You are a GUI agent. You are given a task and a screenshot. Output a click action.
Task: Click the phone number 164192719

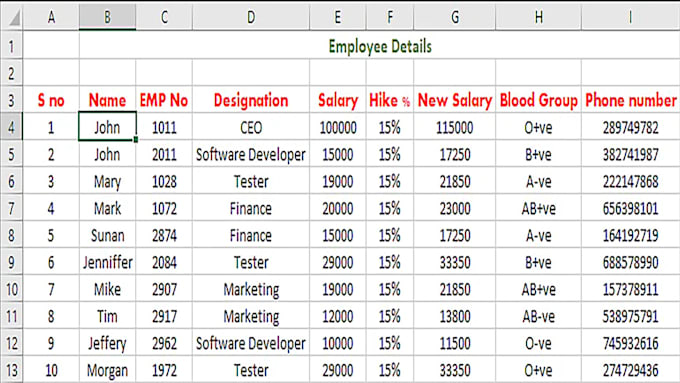click(631, 236)
